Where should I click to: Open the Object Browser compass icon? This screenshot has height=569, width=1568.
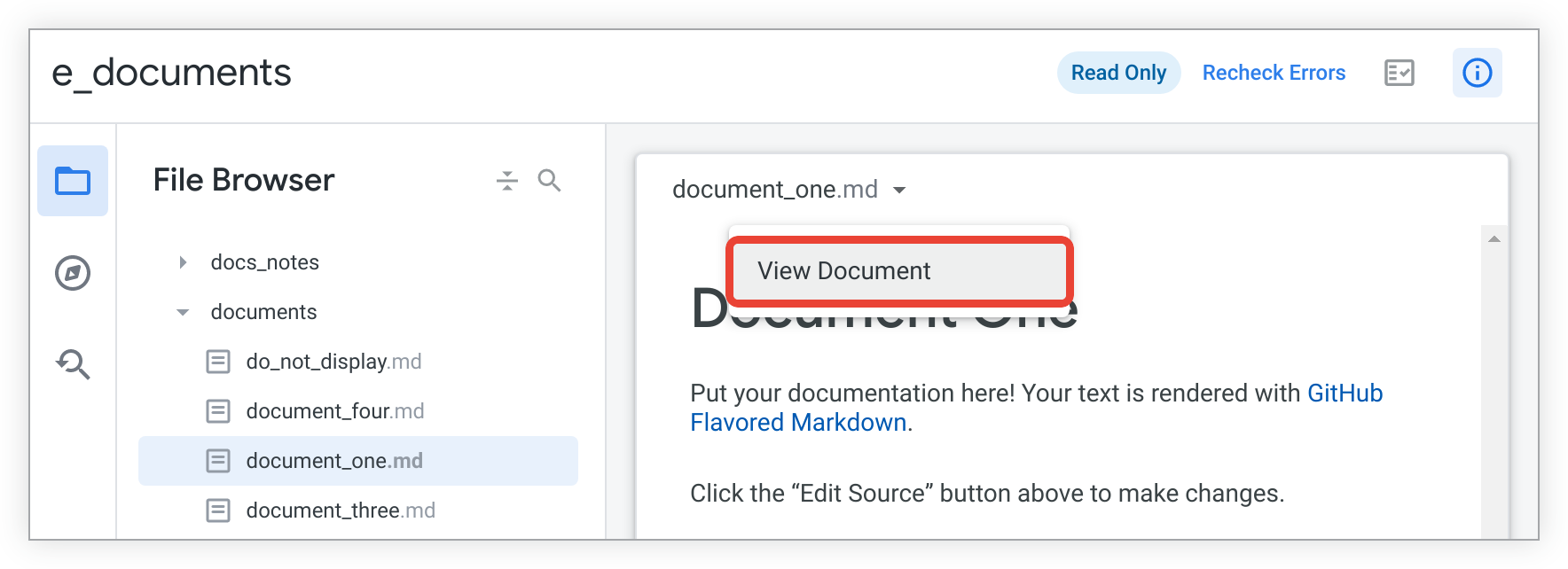coord(73,273)
